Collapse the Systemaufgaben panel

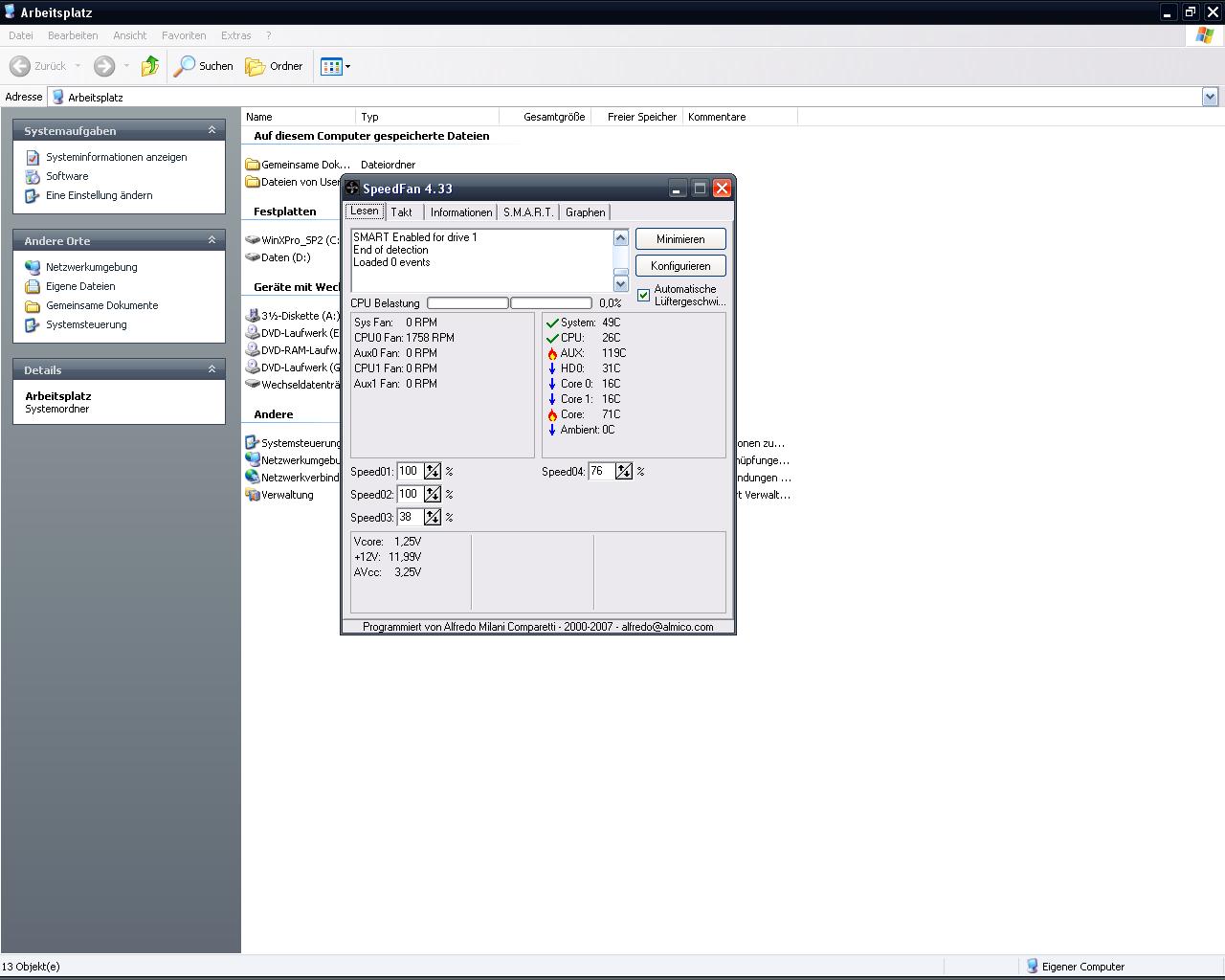[212, 130]
